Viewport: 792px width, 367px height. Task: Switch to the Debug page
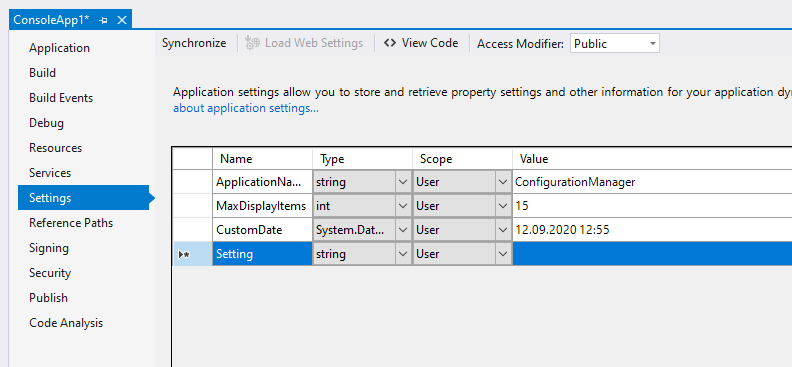pos(46,123)
